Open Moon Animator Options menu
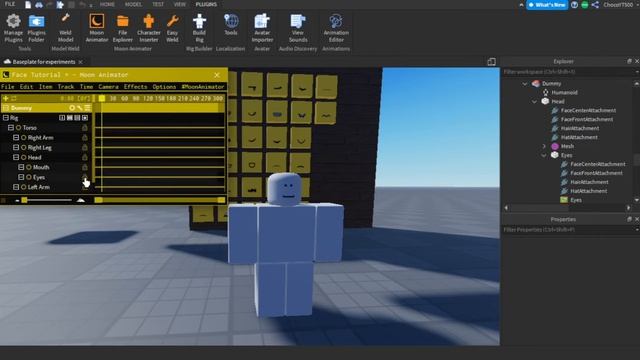Viewport: 640px width, 360px height. pyautogui.click(x=164, y=87)
